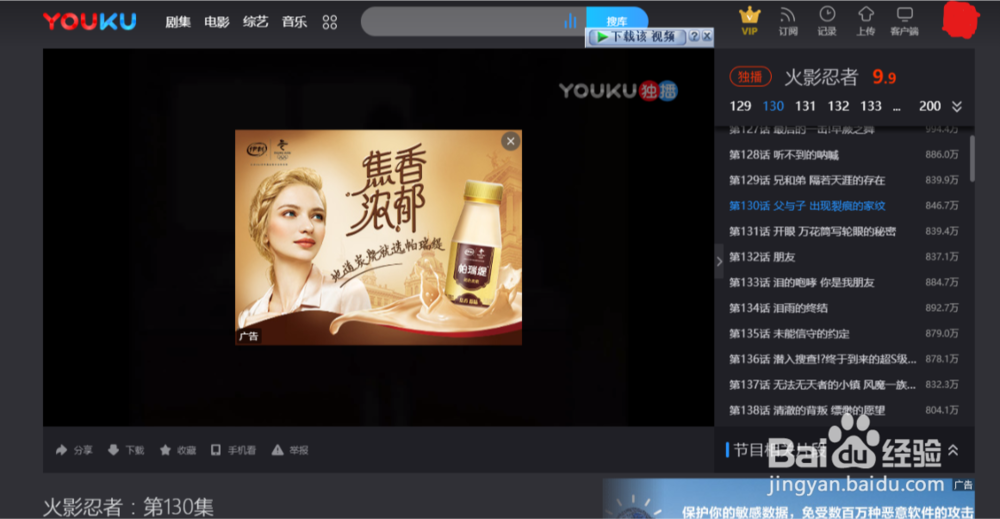
Task: Open the YOUKU logo home link
Action: pos(90,22)
